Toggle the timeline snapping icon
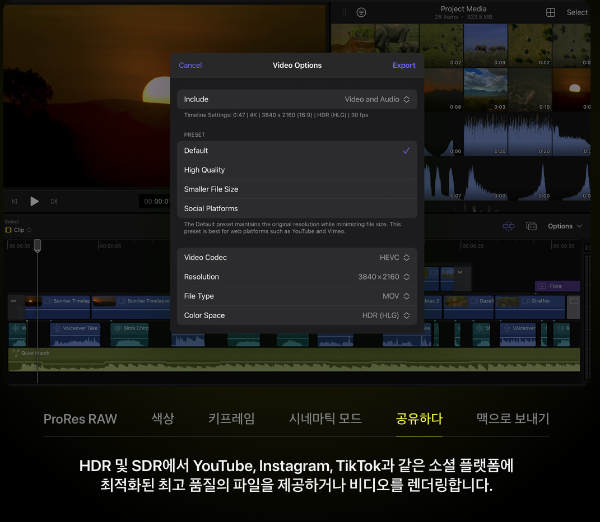The image size is (600, 522). pyautogui.click(x=508, y=226)
